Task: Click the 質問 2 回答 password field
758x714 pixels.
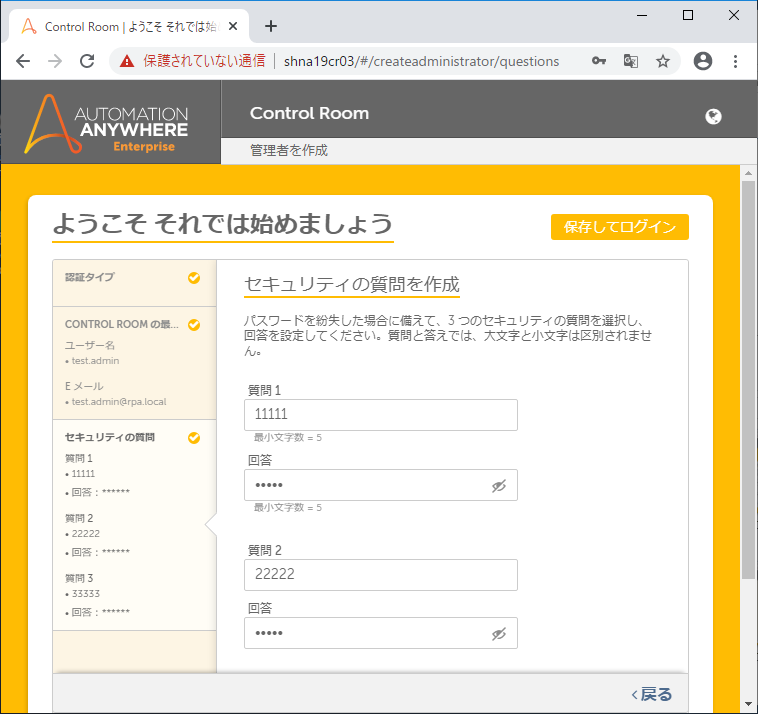Action: (x=380, y=633)
